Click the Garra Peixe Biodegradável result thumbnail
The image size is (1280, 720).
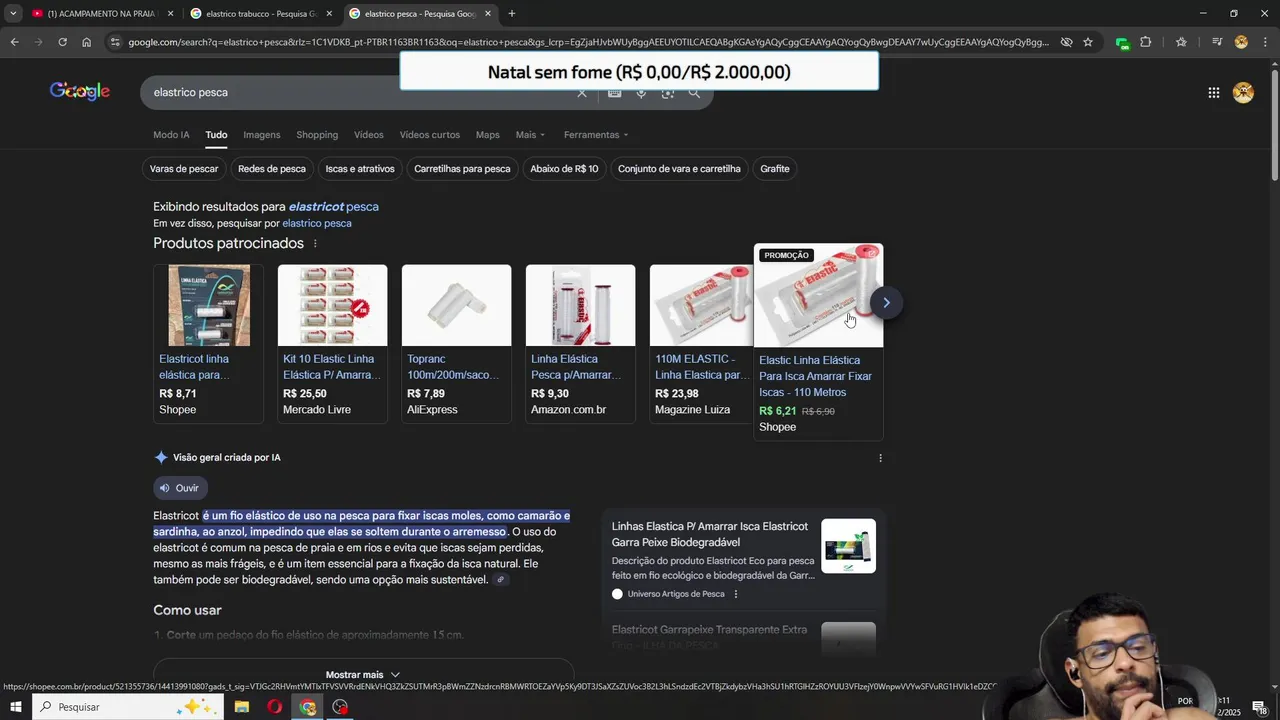(848, 546)
